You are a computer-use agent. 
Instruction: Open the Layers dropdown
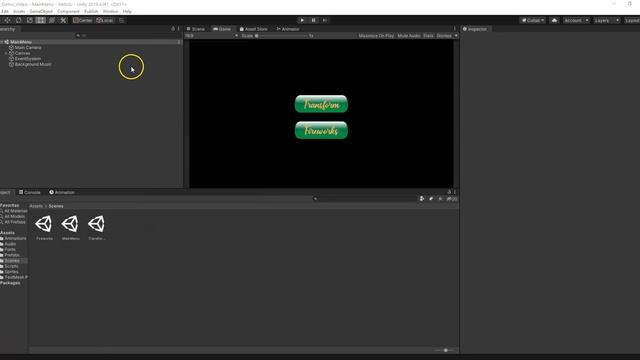[x=607, y=20]
